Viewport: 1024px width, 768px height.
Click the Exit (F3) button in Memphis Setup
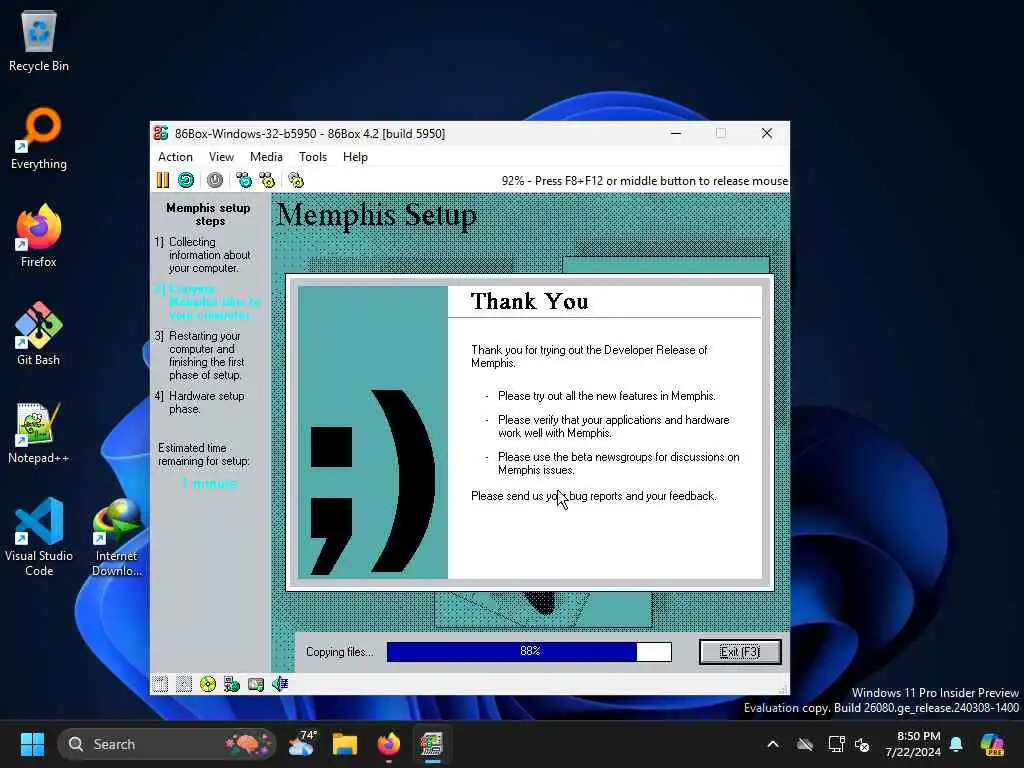pos(740,652)
